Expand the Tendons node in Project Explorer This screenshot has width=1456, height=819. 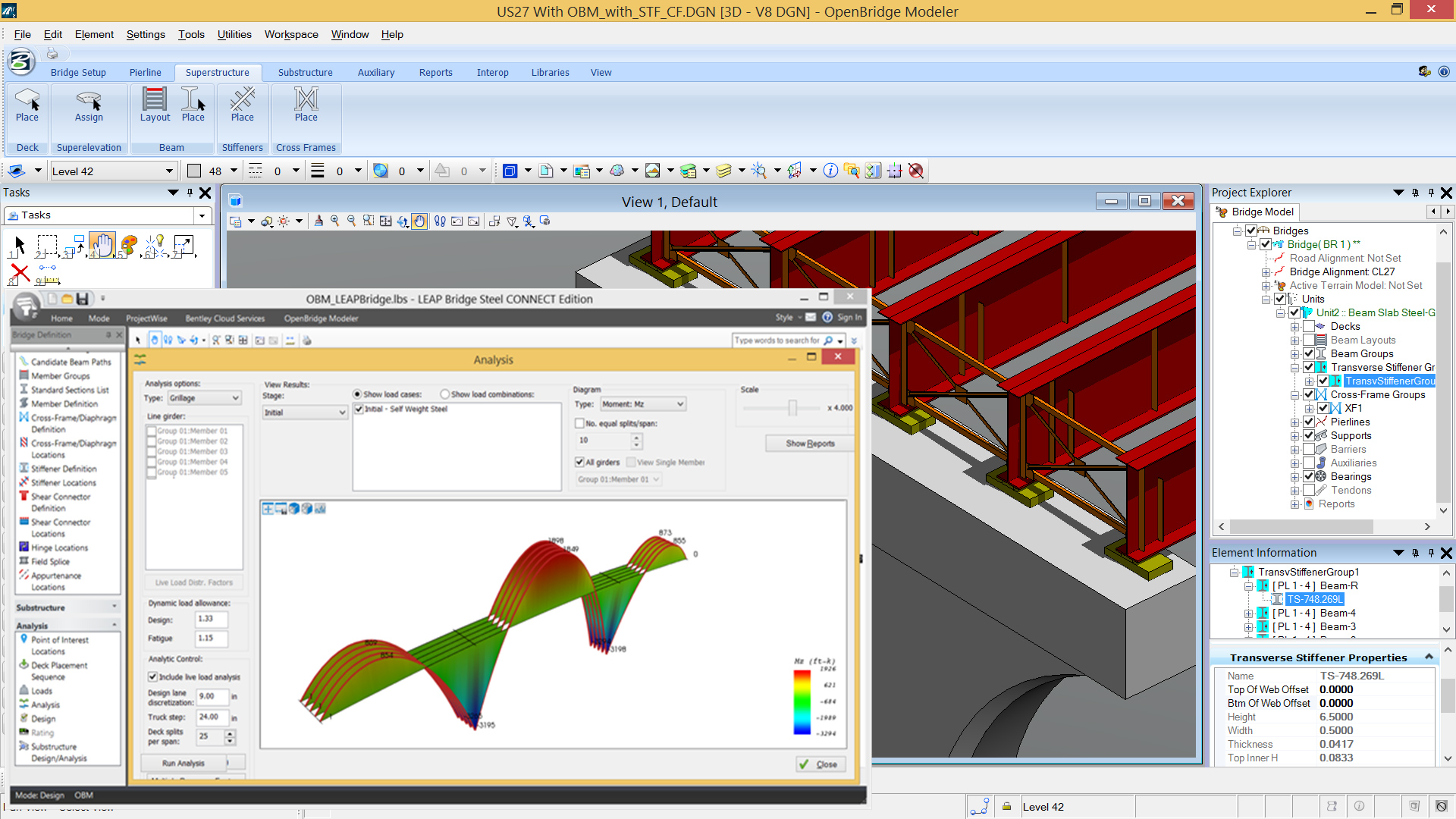[1295, 491]
